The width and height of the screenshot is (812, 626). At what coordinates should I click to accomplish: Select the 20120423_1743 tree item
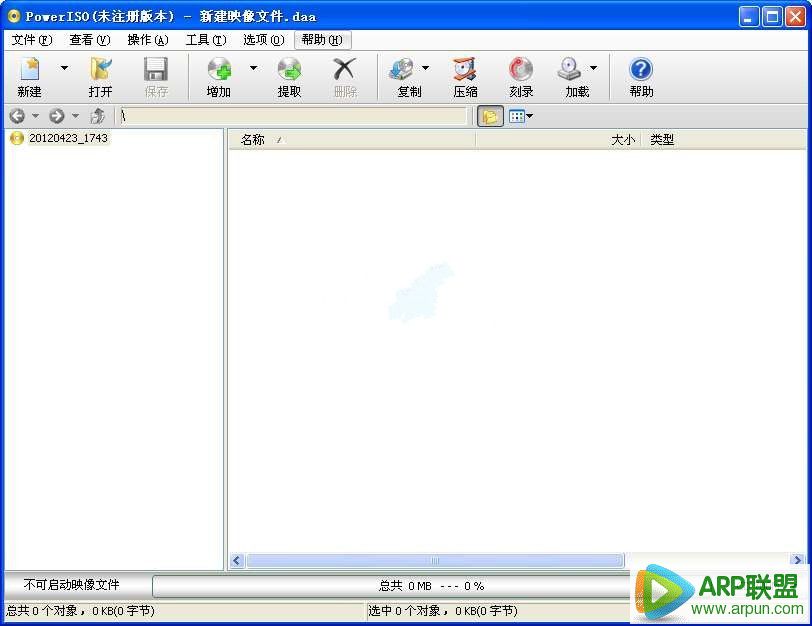pos(68,138)
